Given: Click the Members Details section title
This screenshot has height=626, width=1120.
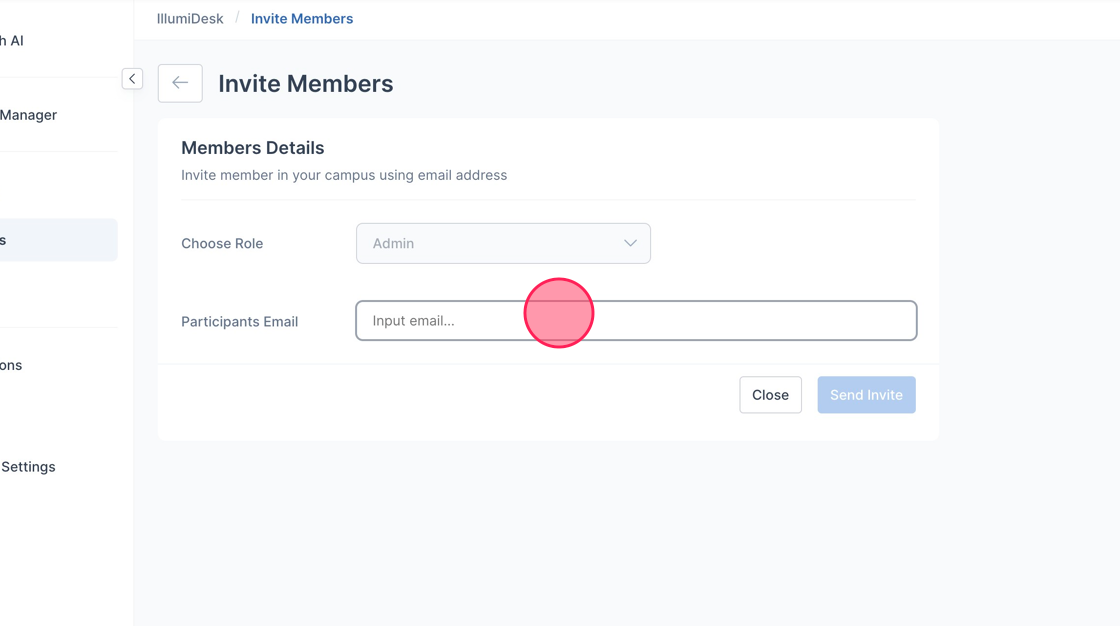Looking at the screenshot, I should pos(252,148).
